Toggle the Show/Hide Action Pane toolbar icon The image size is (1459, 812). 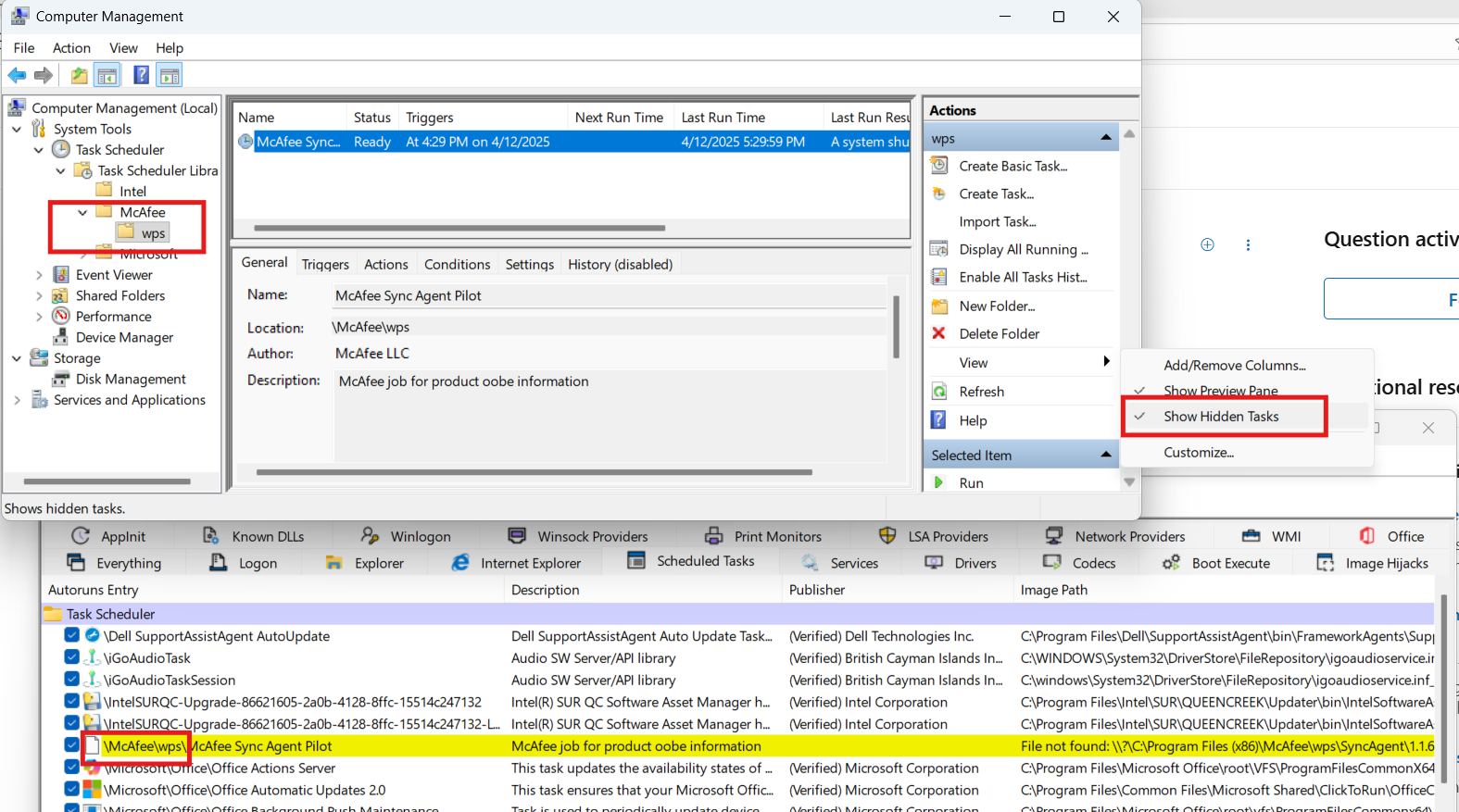click(x=170, y=75)
